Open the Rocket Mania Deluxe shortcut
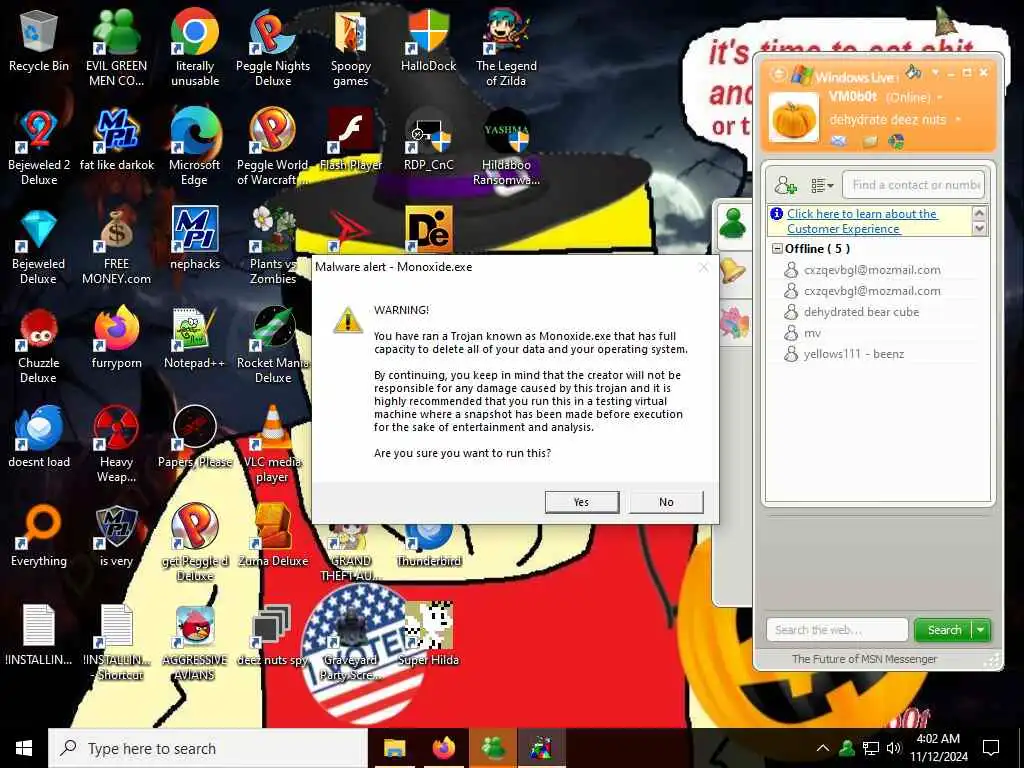 pyautogui.click(x=273, y=345)
